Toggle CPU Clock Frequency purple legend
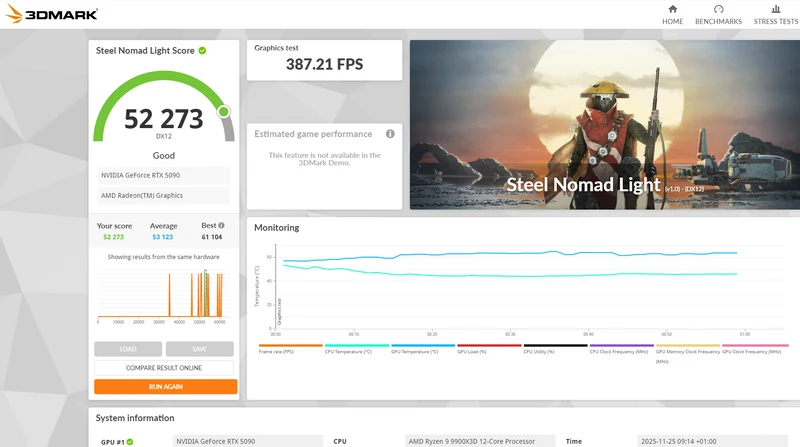 coord(621,349)
